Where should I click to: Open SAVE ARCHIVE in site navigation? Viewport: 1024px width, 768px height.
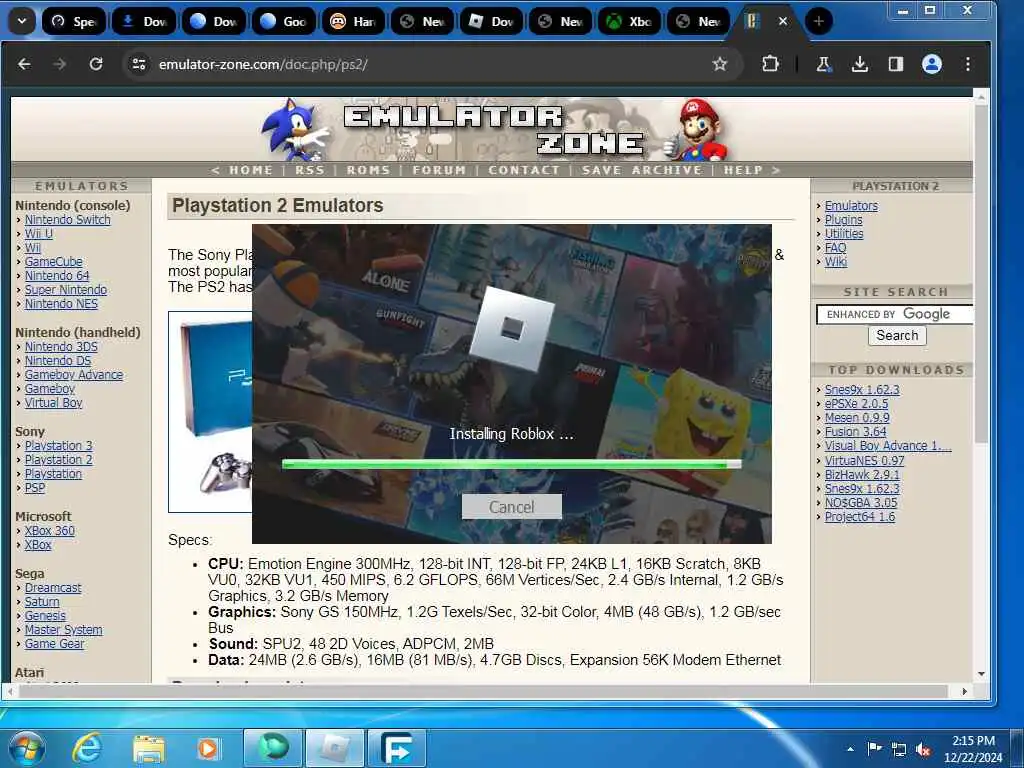(642, 170)
